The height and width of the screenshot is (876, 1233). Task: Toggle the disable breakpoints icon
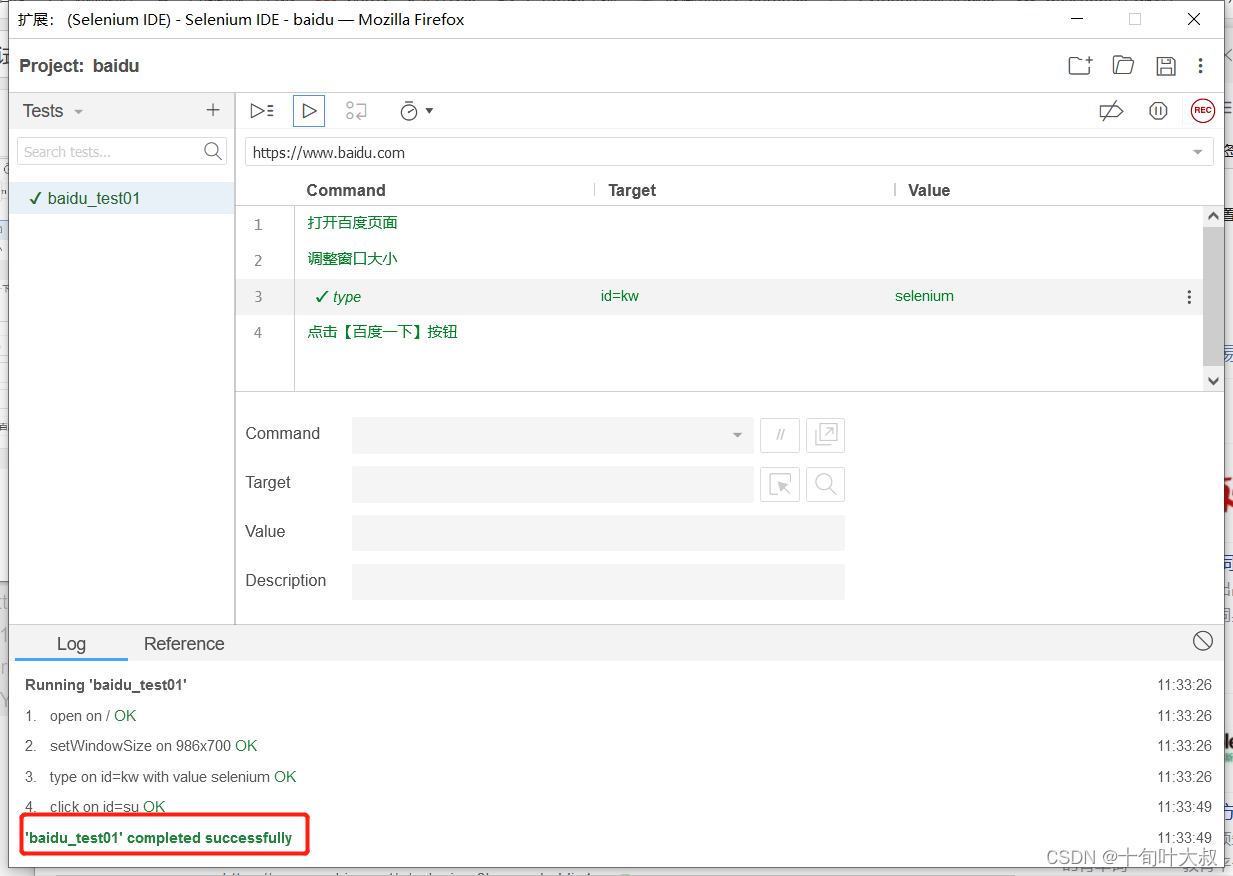(1111, 111)
